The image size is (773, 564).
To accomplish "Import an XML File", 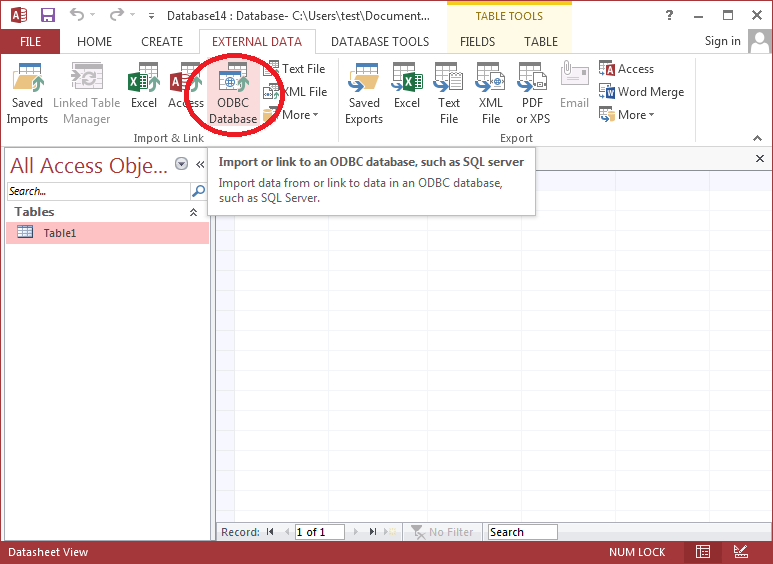I will point(295,92).
